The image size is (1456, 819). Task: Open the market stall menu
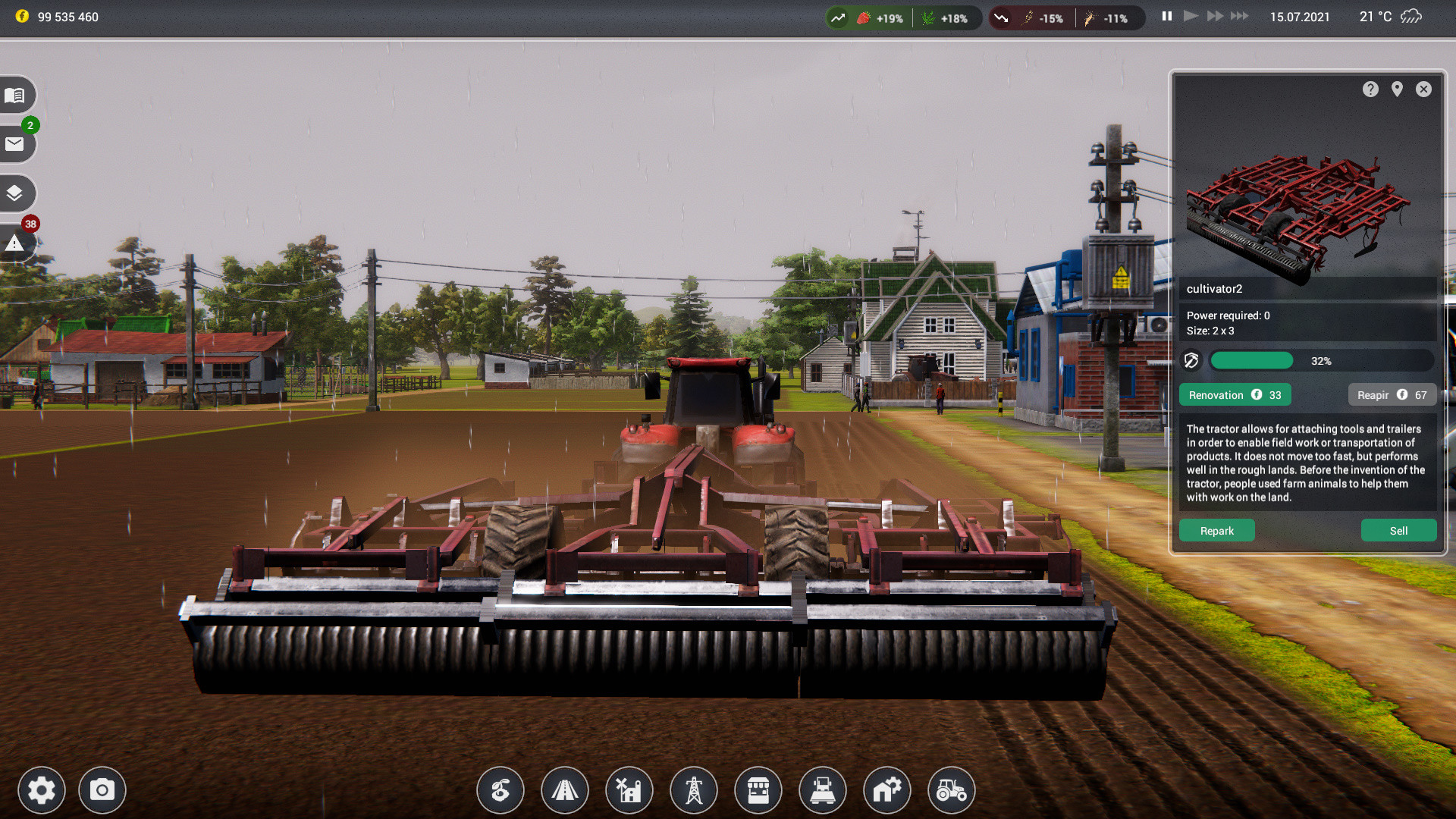(758, 790)
